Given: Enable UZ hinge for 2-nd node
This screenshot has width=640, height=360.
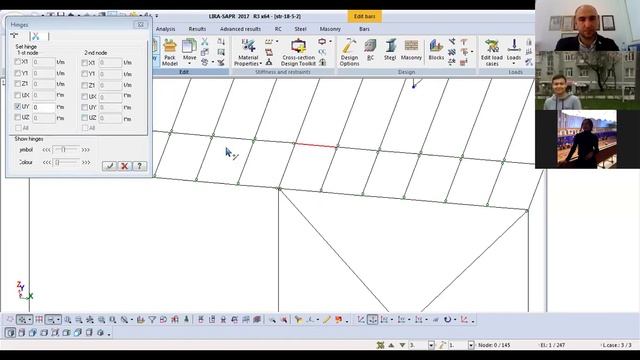Looking at the screenshot, I should point(84,118).
